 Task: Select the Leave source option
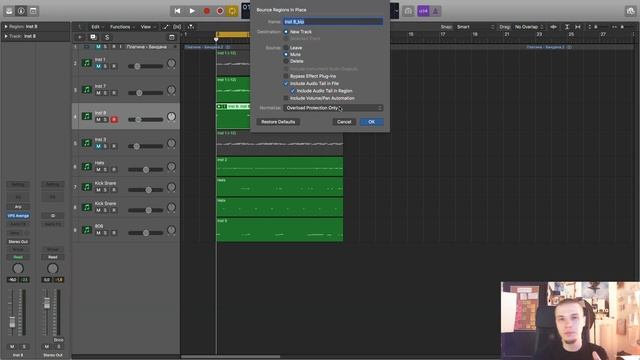[286, 48]
